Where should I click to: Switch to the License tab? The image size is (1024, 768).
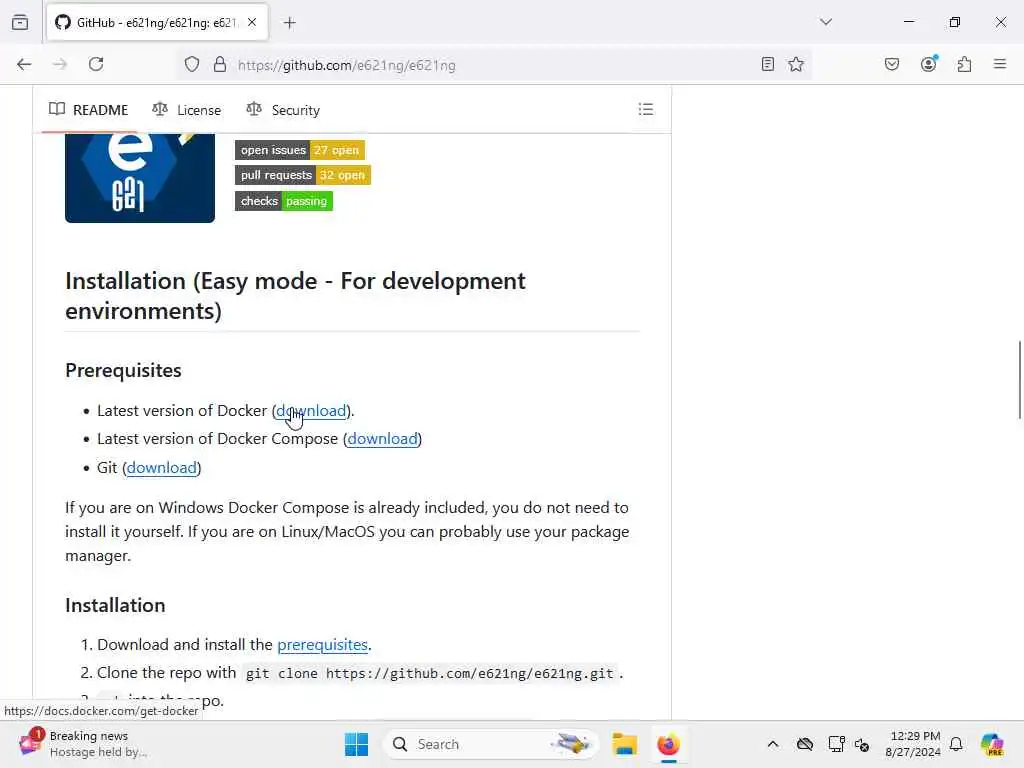(187, 110)
